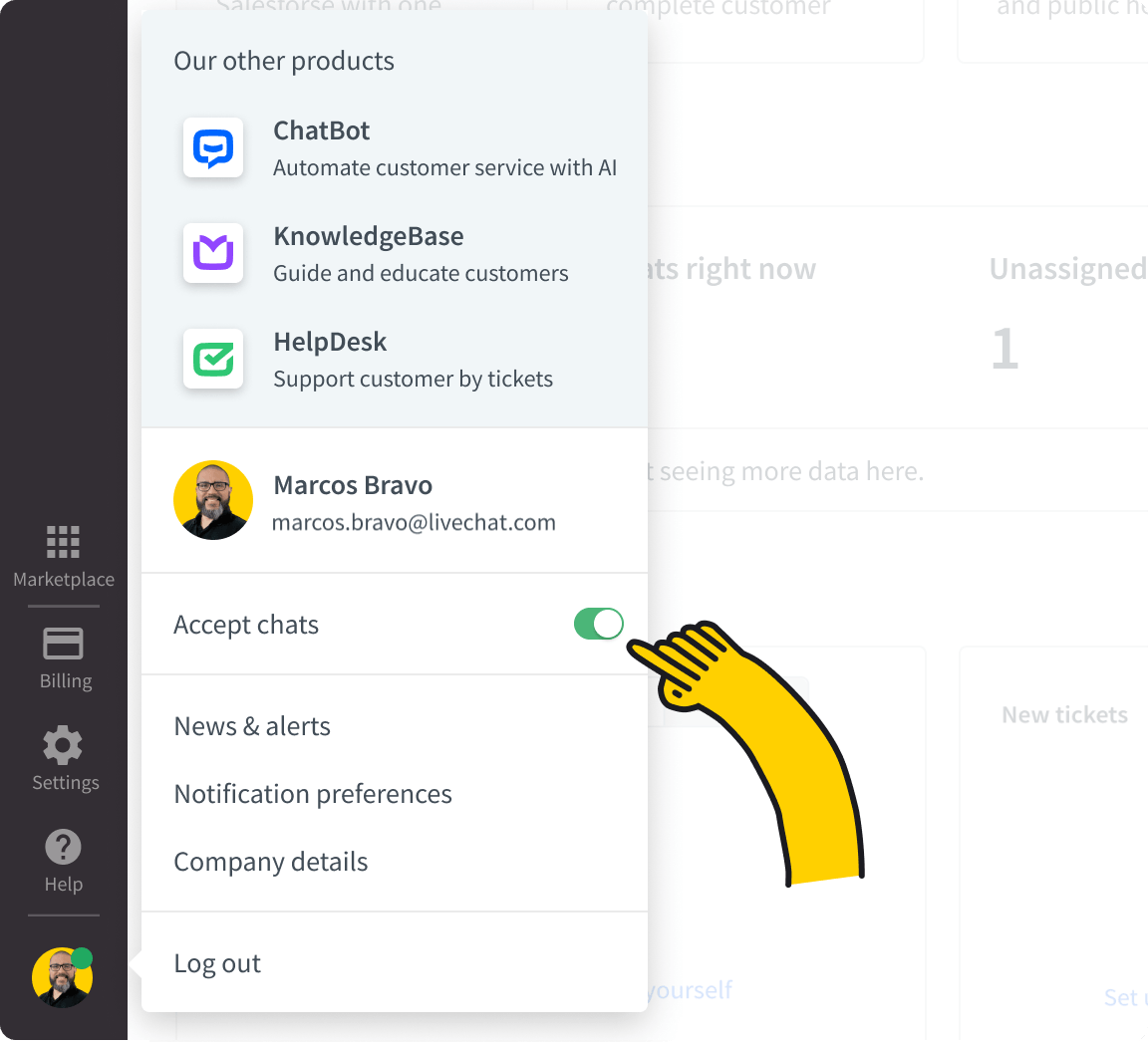The image size is (1148, 1042).
Task: Open Company details
Action: [270, 862]
